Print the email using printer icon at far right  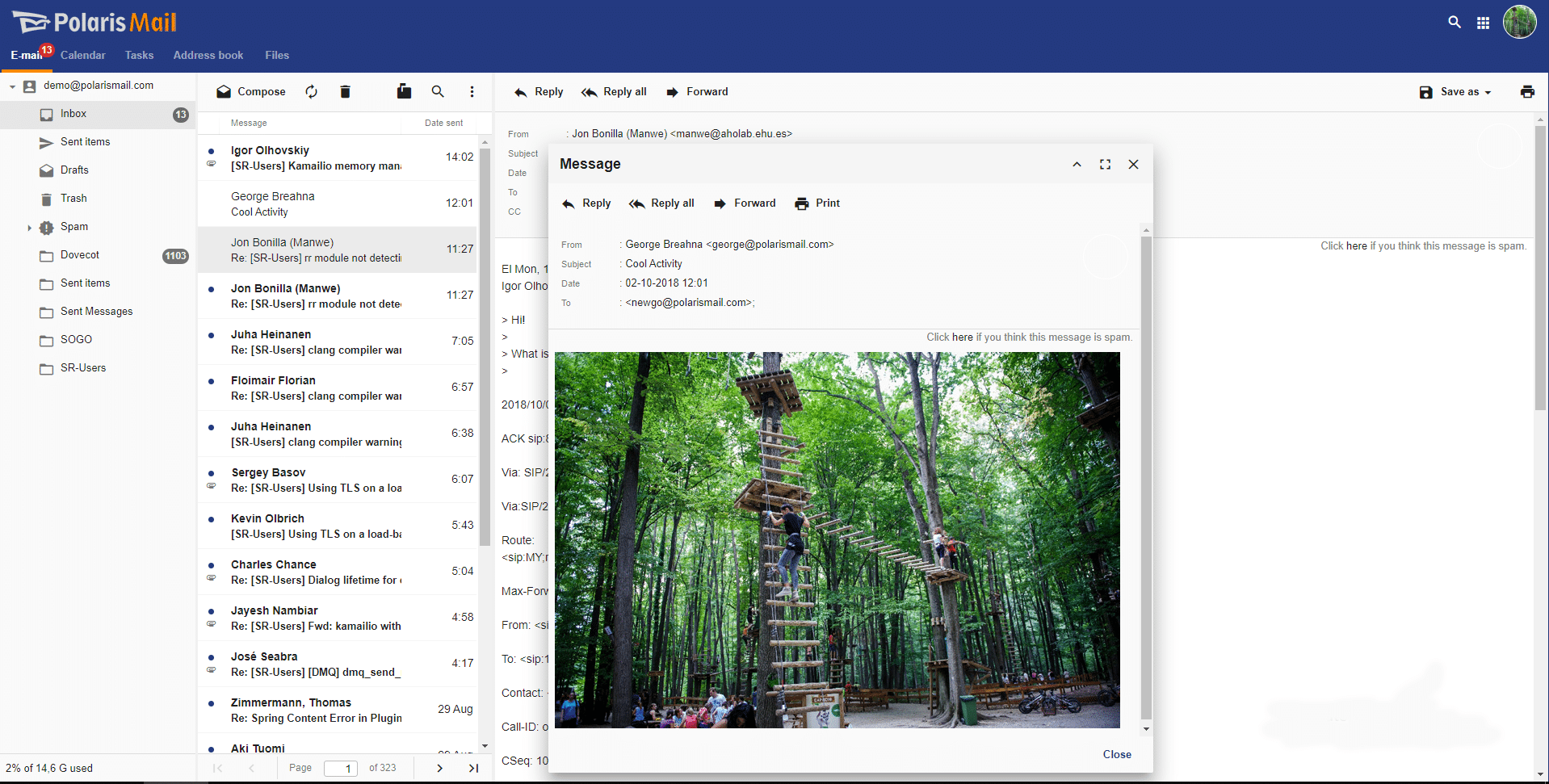[1527, 91]
